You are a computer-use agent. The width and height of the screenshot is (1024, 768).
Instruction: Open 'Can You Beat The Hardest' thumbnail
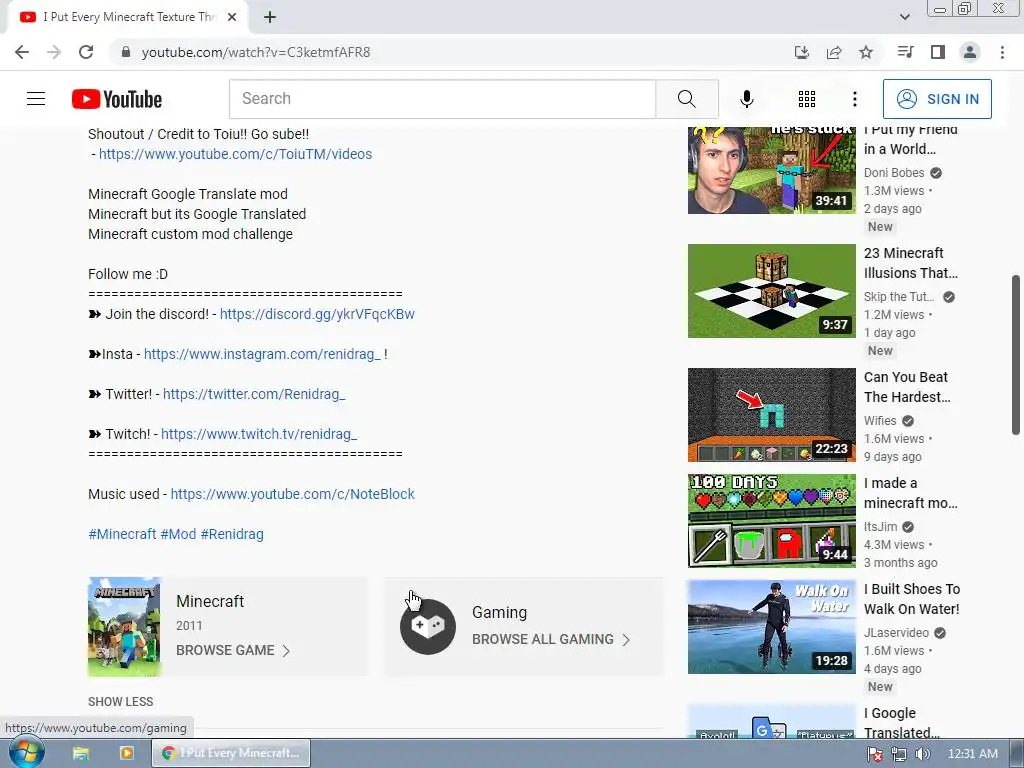tap(771, 415)
